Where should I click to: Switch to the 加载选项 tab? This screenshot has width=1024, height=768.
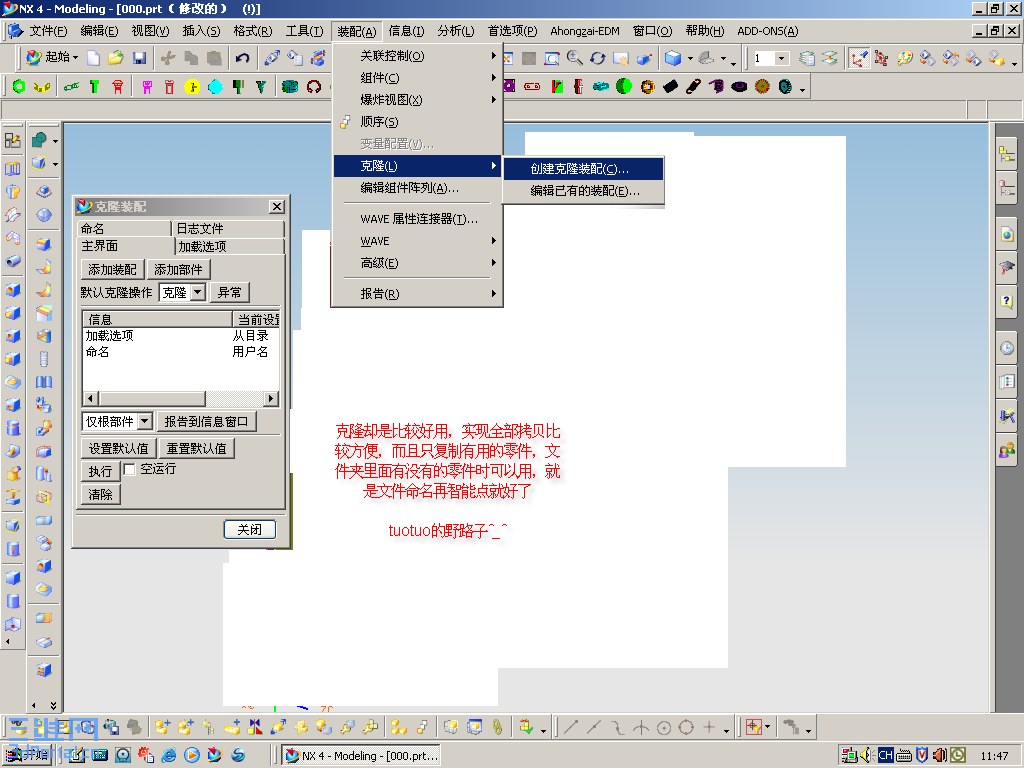230,246
